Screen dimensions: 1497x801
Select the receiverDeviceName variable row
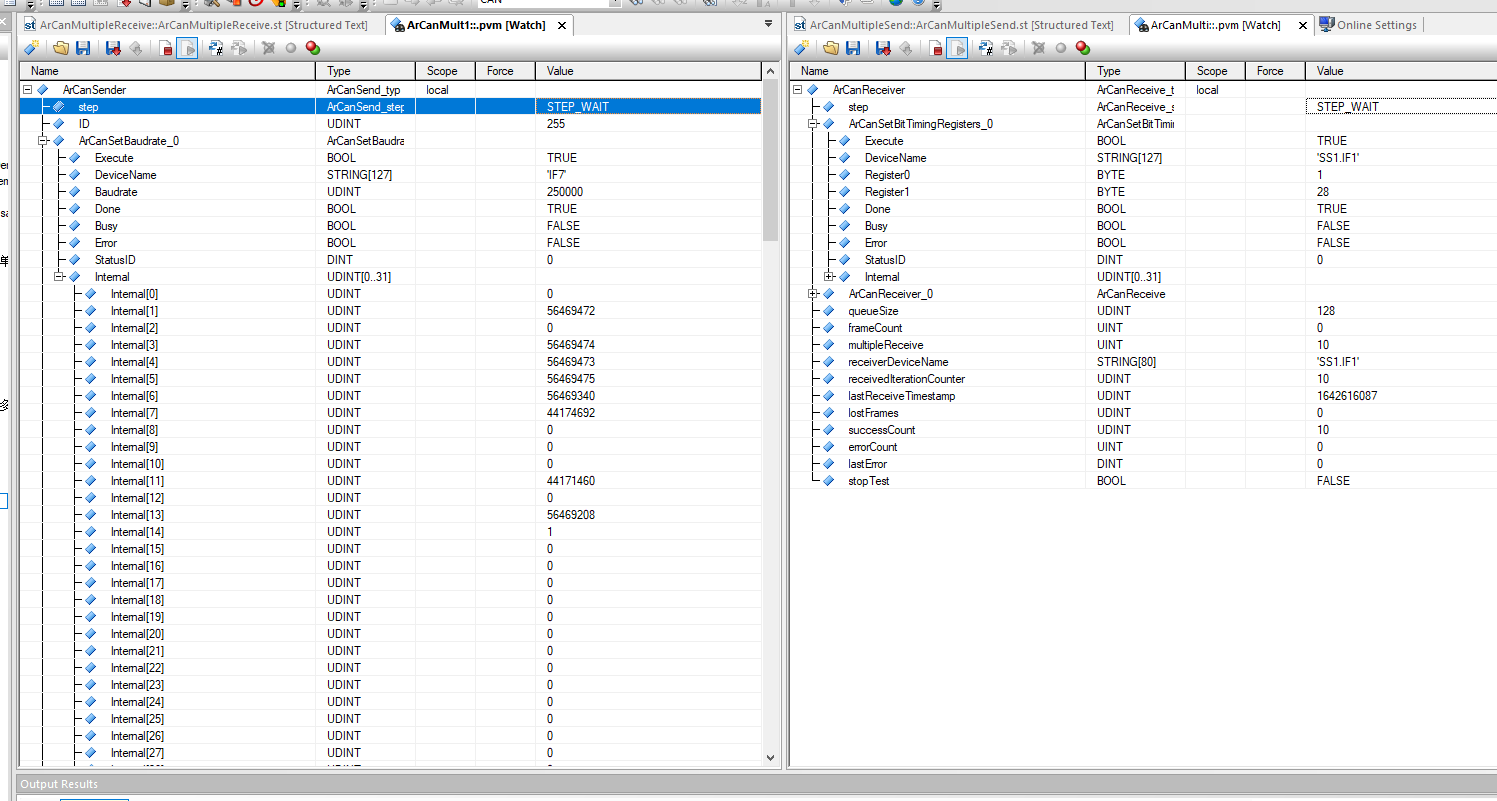(x=1143, y=362)
